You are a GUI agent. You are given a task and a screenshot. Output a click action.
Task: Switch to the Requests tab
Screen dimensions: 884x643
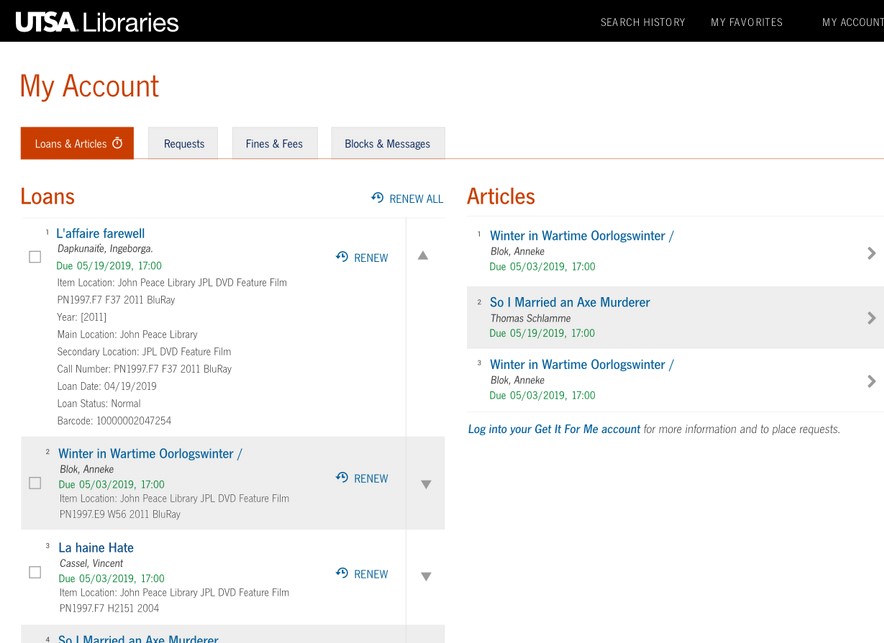(183, 143)
